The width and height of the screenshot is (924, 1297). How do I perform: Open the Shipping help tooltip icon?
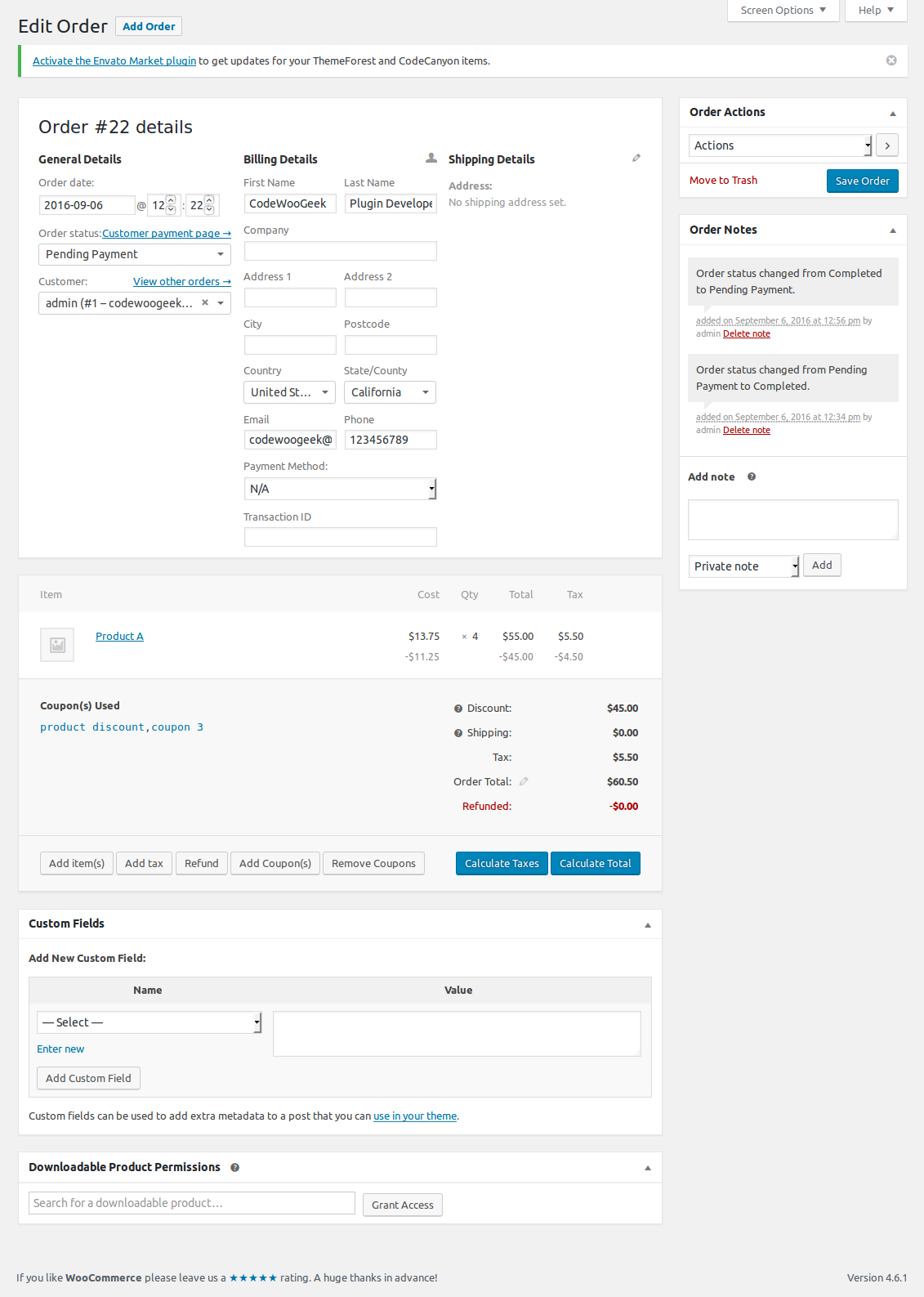458,733
